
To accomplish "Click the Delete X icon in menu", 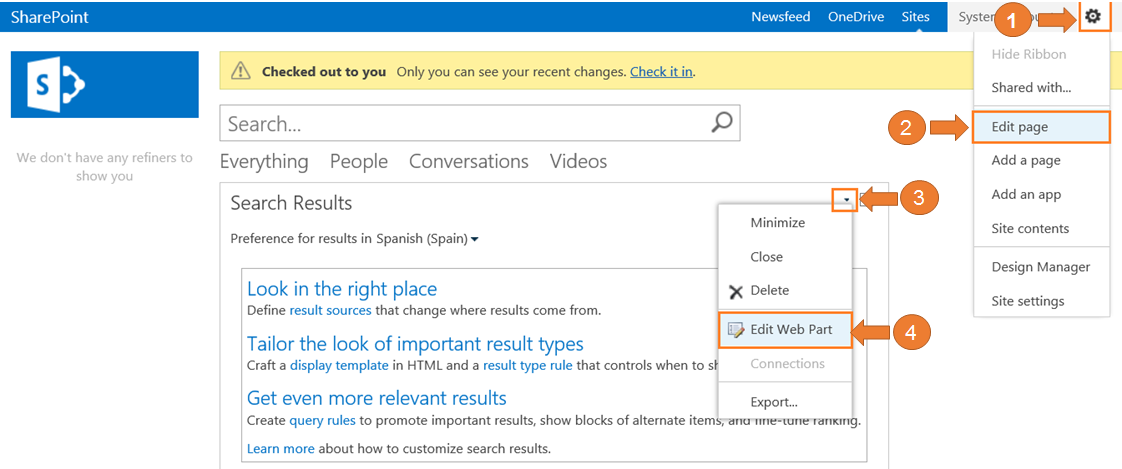I will point(736,292).
